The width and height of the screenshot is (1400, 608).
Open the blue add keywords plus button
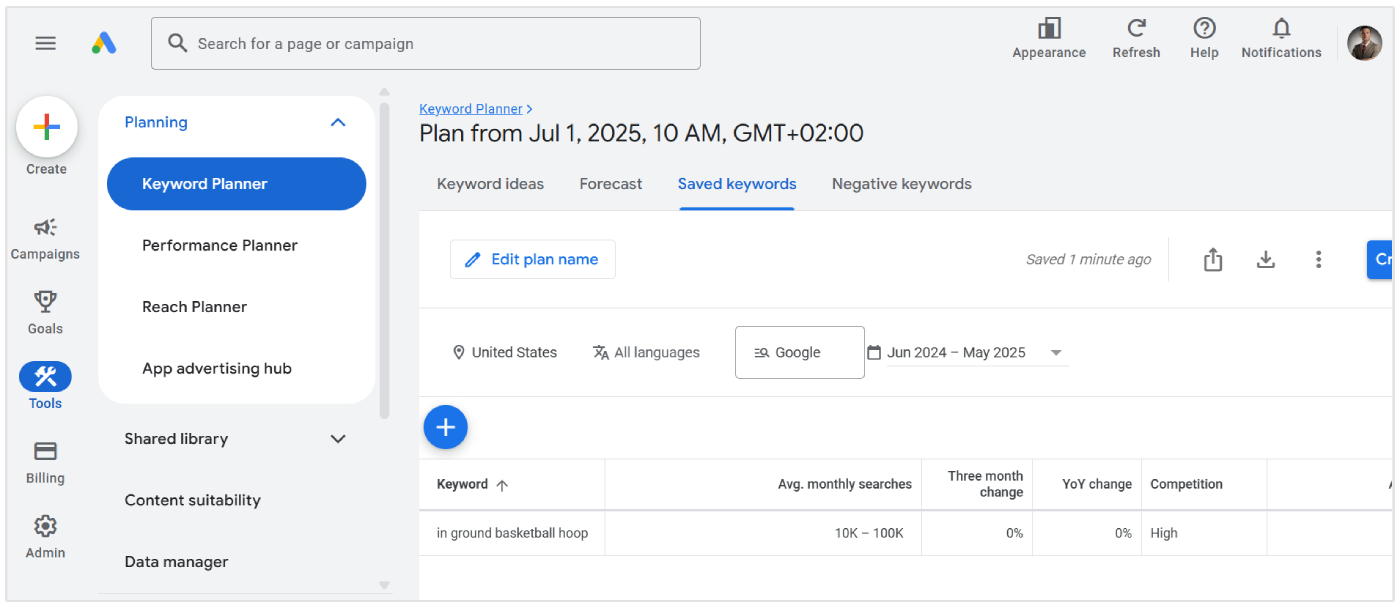445,427
